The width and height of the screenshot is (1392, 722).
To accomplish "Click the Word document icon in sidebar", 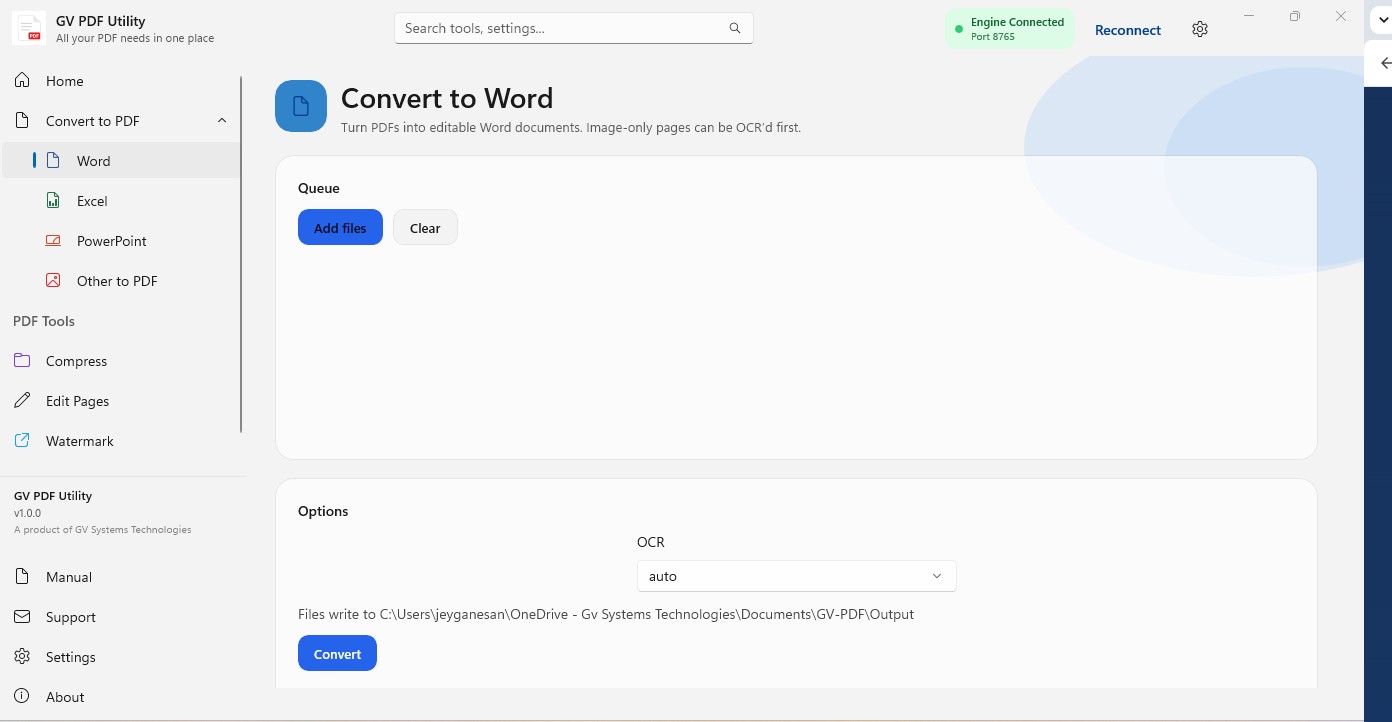I will coord(54,160).
